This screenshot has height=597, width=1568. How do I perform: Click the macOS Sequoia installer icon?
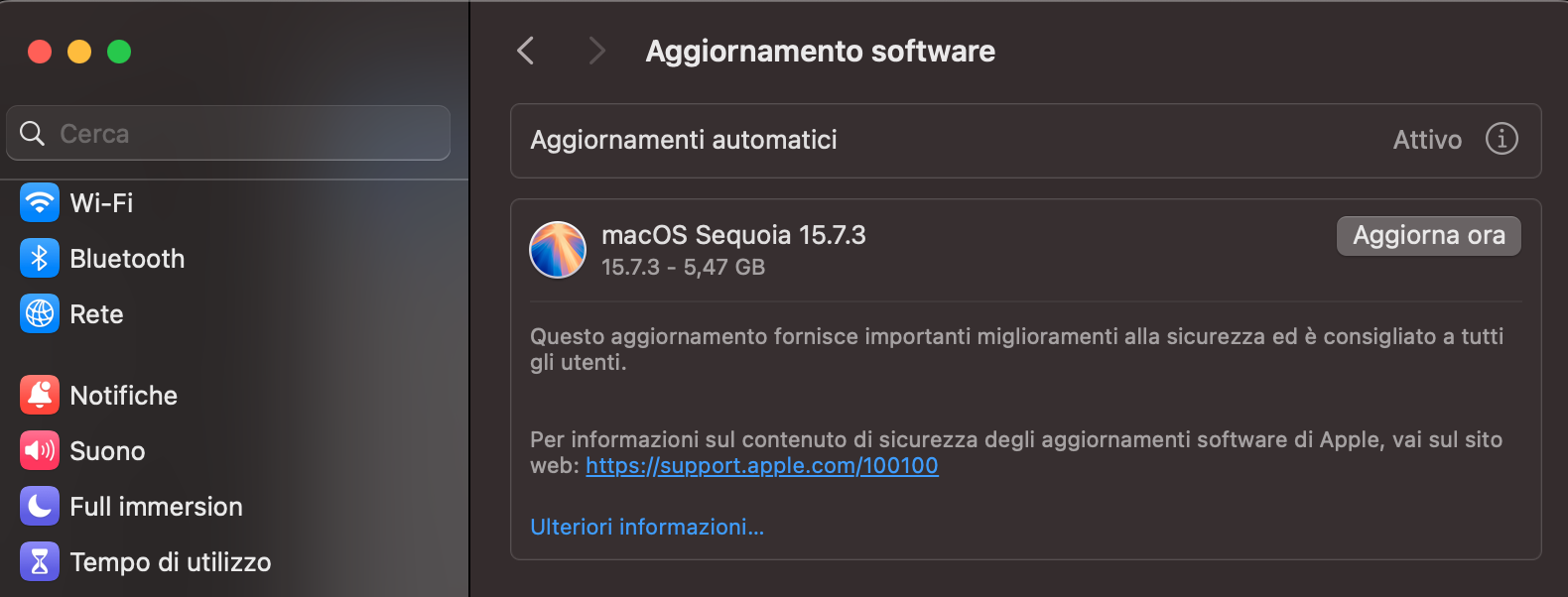558,250
